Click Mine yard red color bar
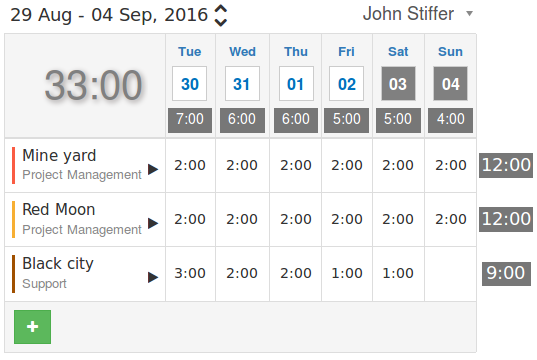This screenshot has height=360, width=537. pos(13,165)
